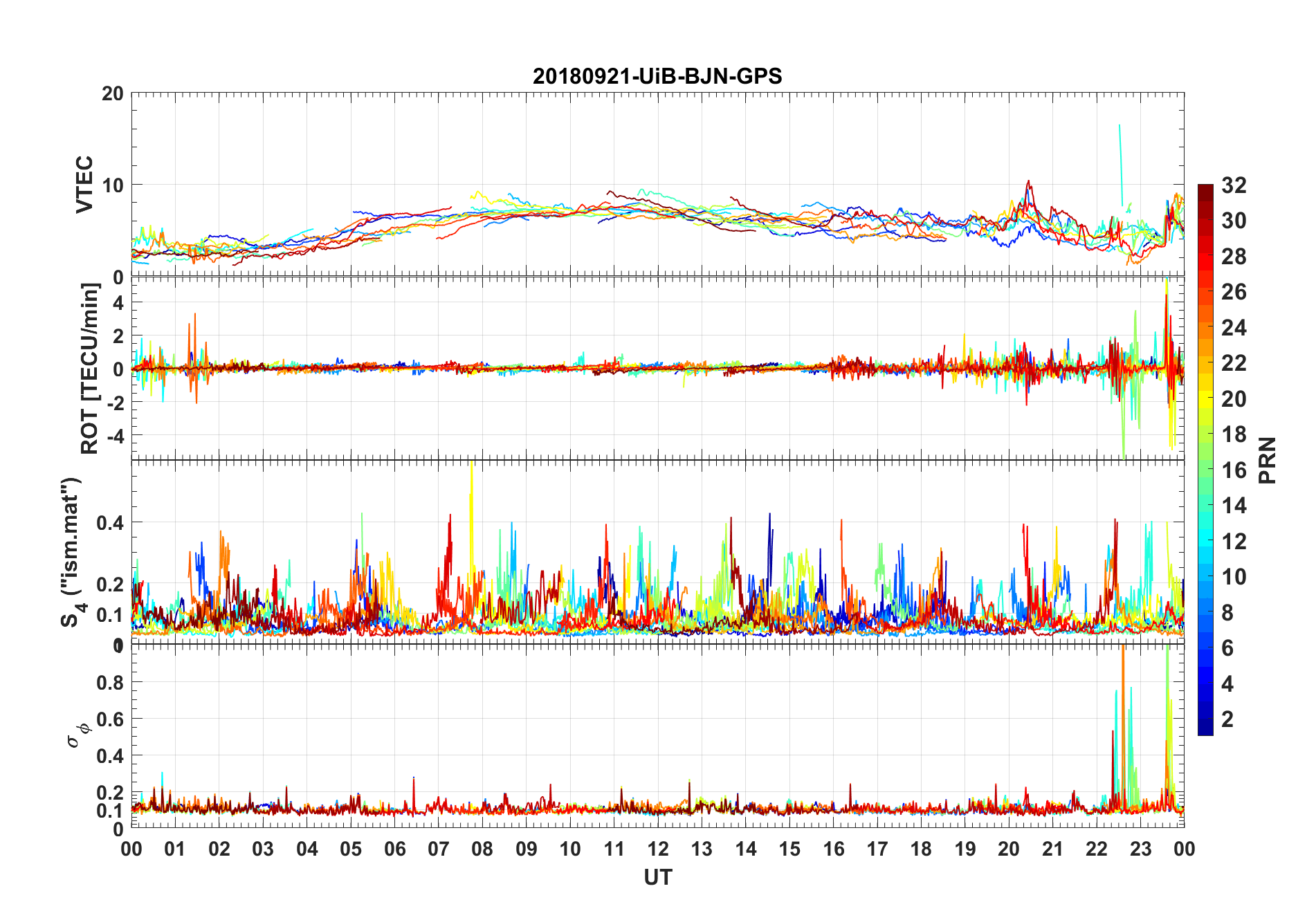Viewport: 1316px width, 920px height.
Task: Click colorbar tick value 14
Action: [x=1234, y=505]
